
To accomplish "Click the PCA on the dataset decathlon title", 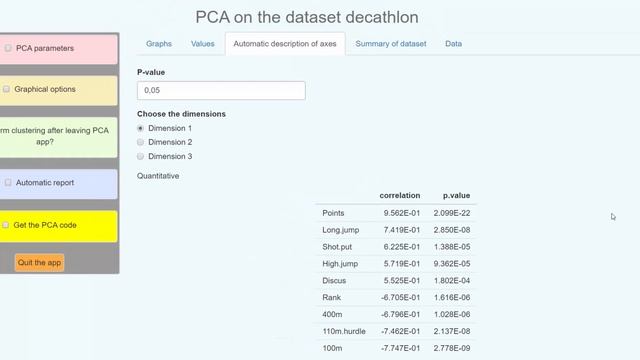I will click(x=307, y=17).
